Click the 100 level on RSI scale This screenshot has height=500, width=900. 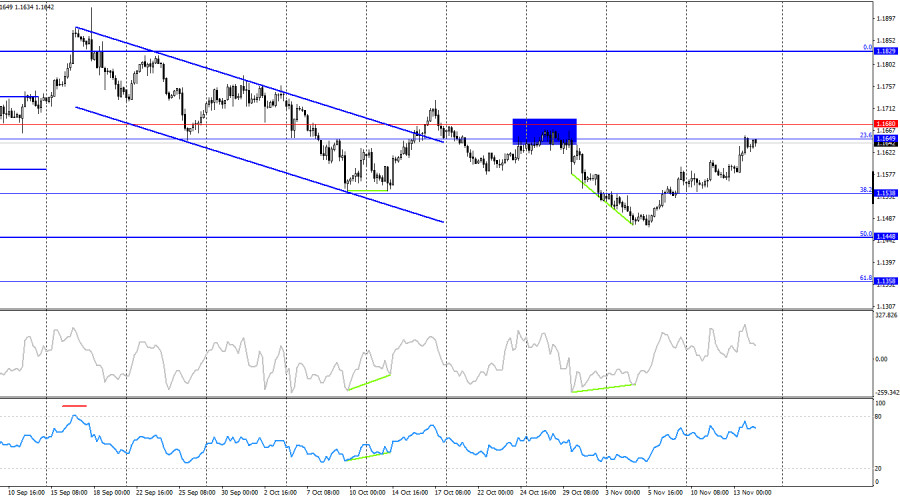coord(880,404)
